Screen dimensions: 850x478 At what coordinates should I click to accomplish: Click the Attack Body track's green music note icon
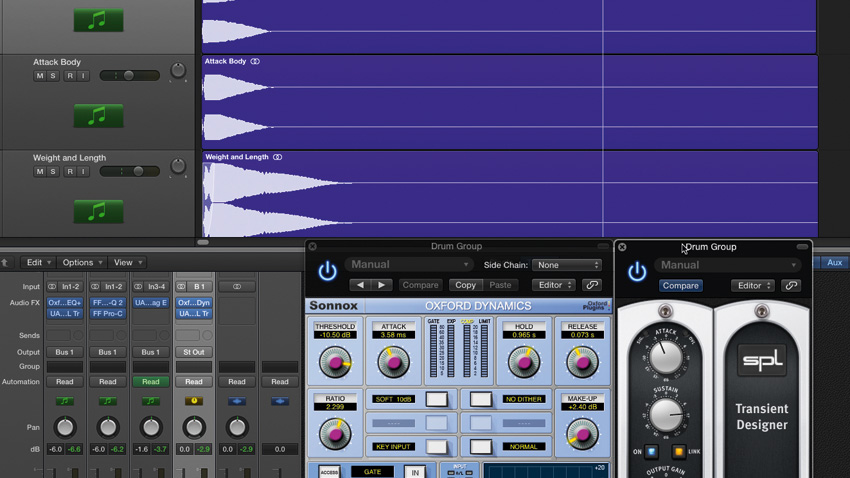click(x=98, y=116)
